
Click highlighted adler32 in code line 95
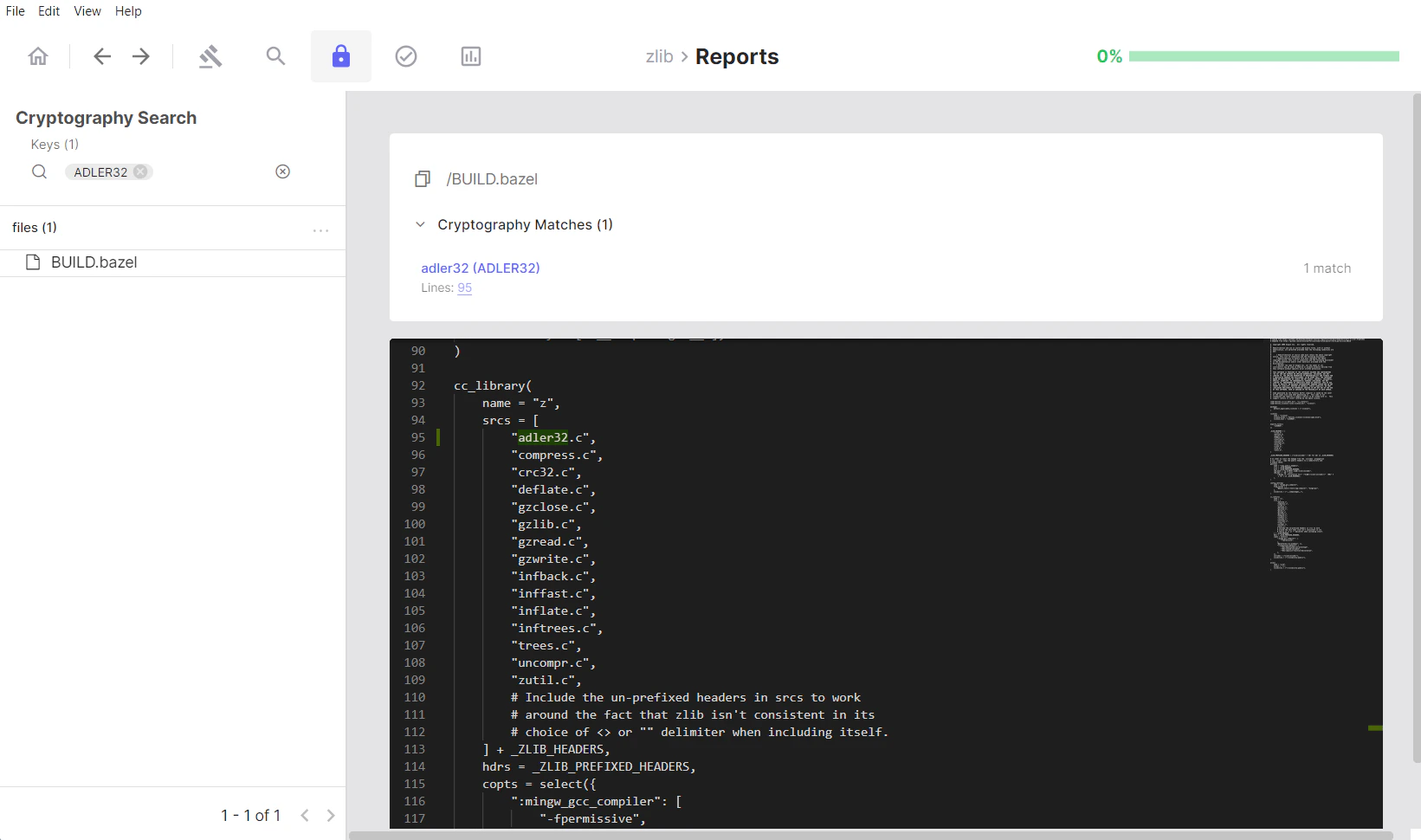543,437
